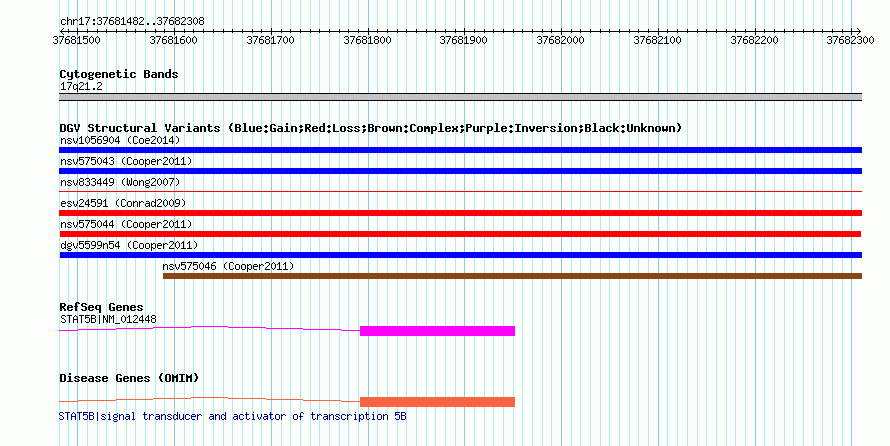Click the nsv575043 (Cooper2011) label
The height and width of the screenshot is (446, 890).
coord(126,161)
